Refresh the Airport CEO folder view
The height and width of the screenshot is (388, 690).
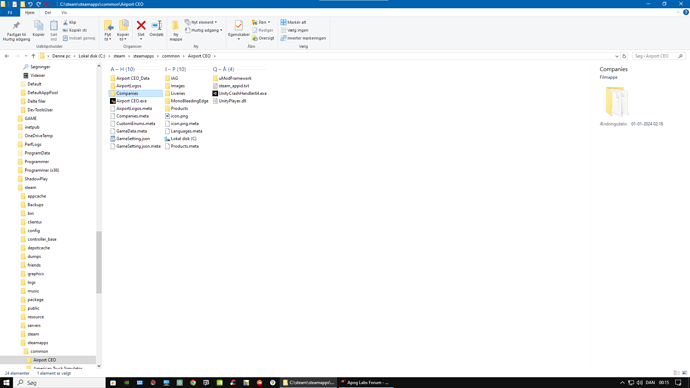coord(624,56)
